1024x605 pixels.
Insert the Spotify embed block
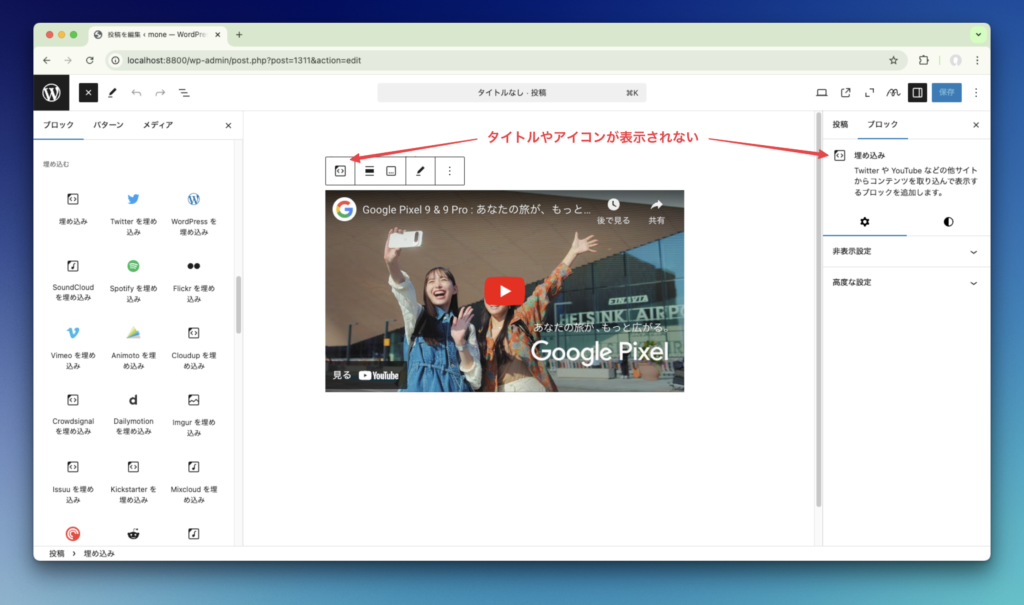[x=133, y=280]
